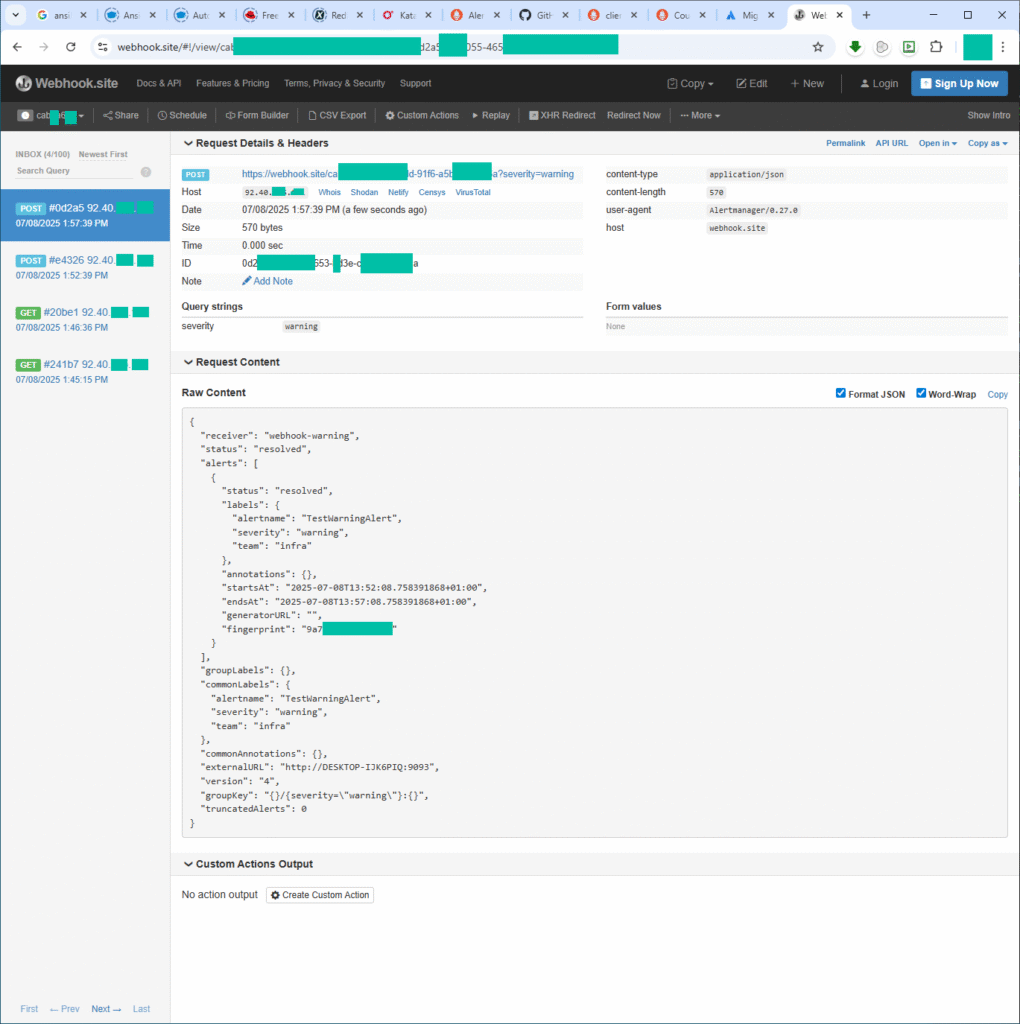The height and width of the screenshot is (1024, 1020).
Task: Click the Censys lookup link
Action: pyautogui.click(x=432, y=193)
